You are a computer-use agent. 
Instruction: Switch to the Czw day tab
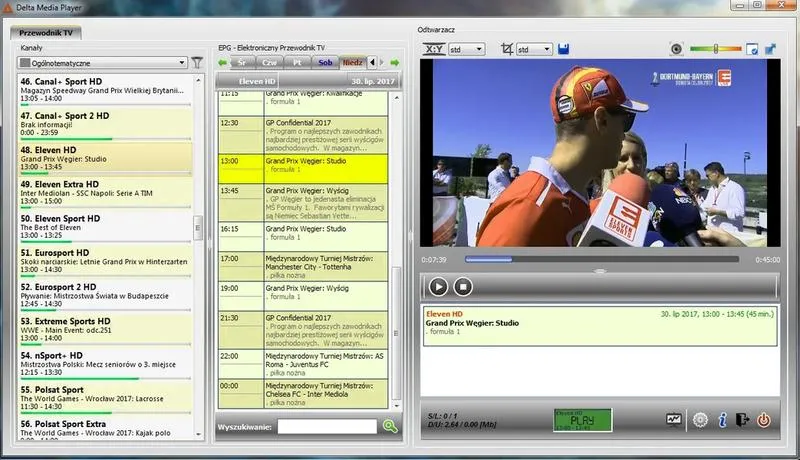point(269,63)
